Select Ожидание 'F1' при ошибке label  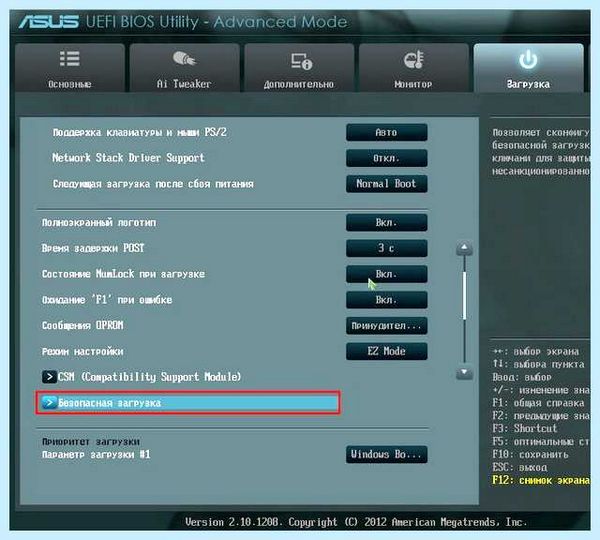(x=107, y=300)
